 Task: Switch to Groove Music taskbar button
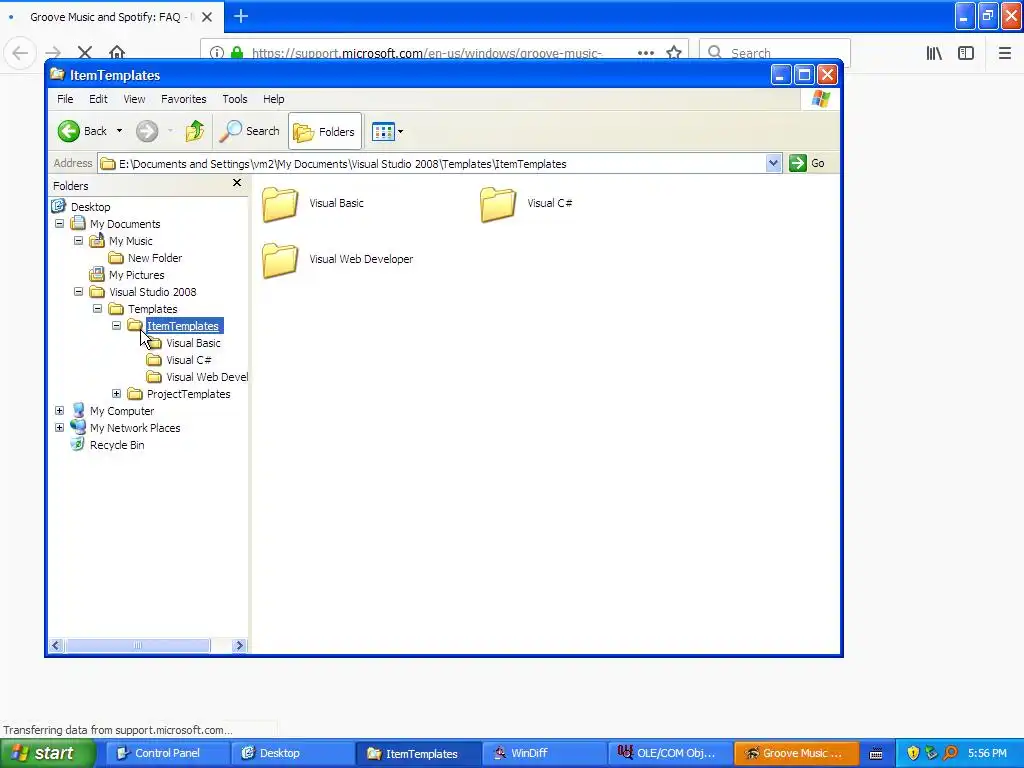coord(795,753)
